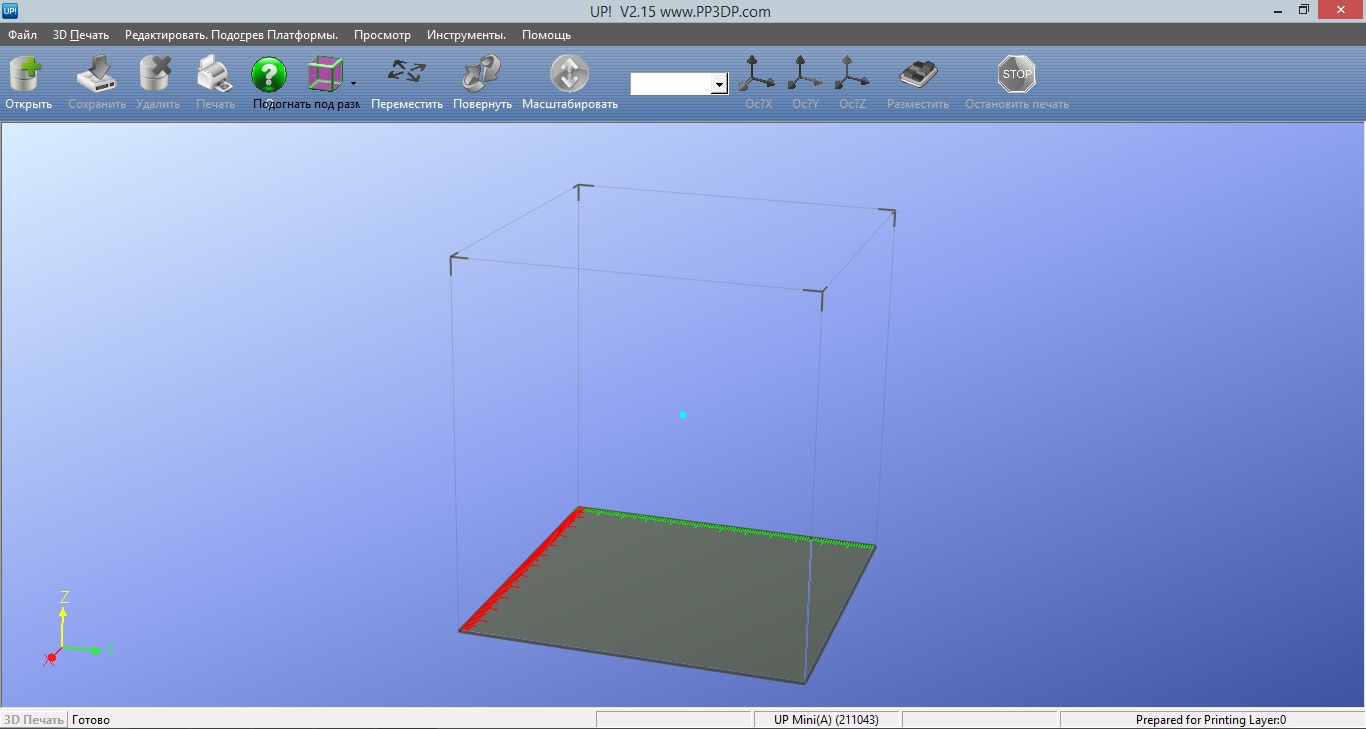Click the Сохранить (Save) toolbar icon

point(97,75)
